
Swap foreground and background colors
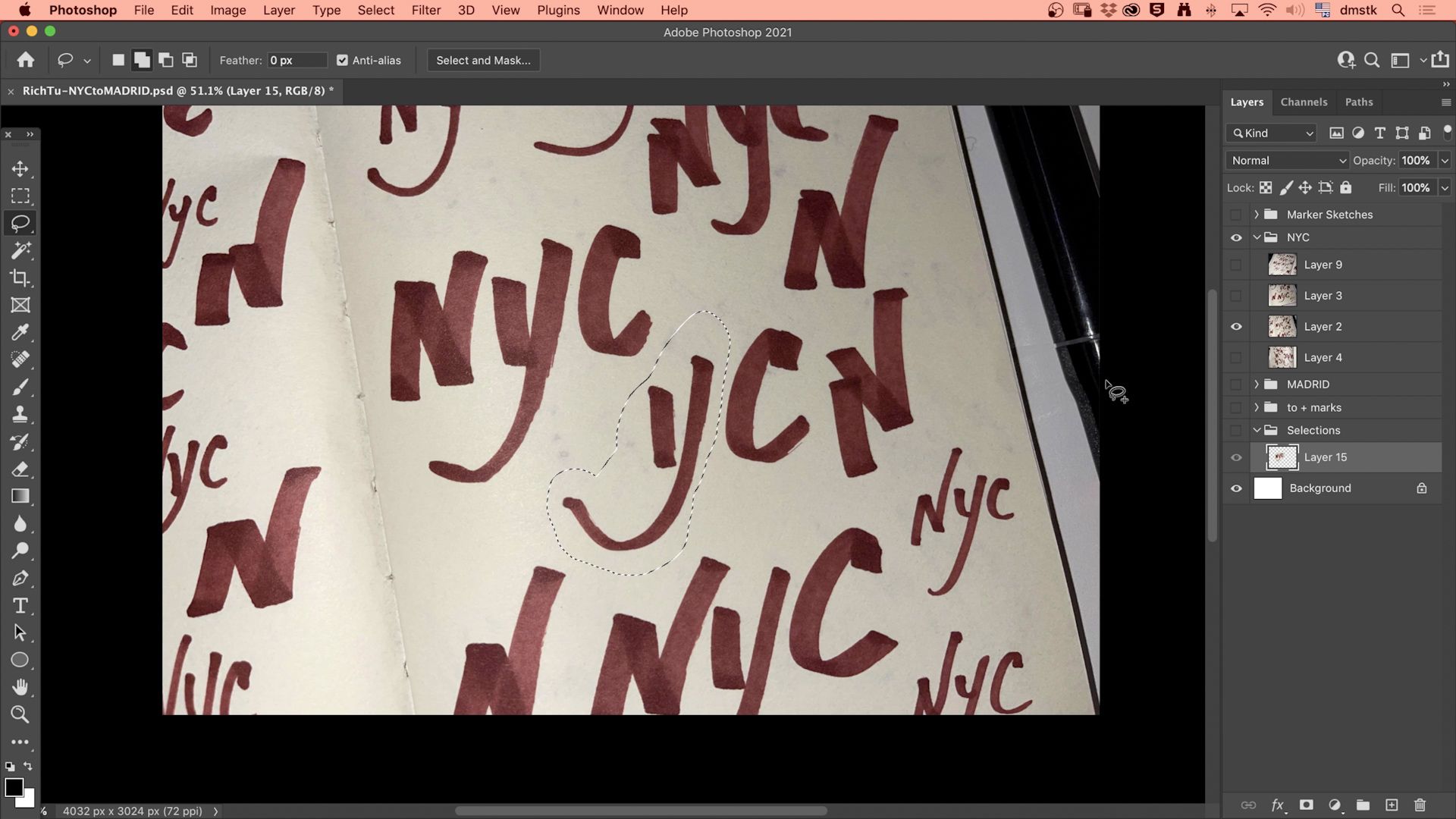click(28, 766)
